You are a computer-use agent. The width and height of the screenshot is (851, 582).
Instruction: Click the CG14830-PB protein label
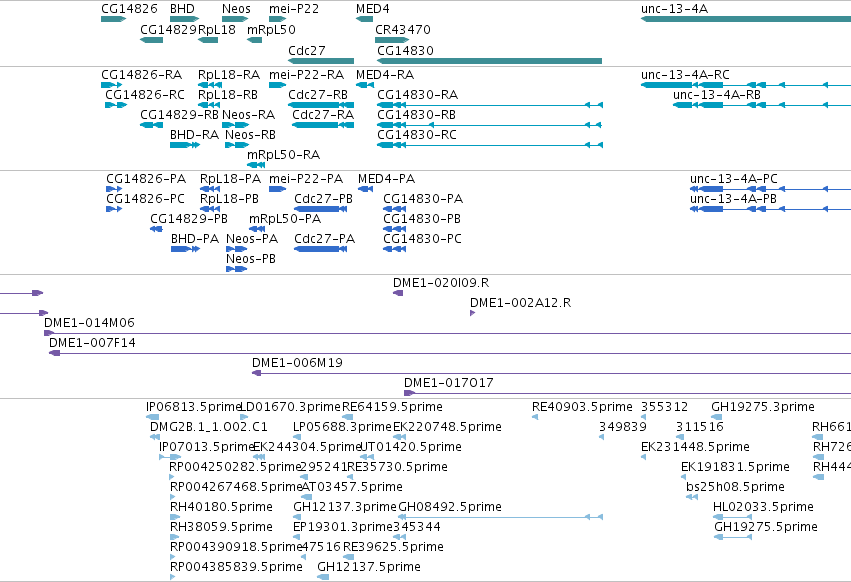pos(422,218)
